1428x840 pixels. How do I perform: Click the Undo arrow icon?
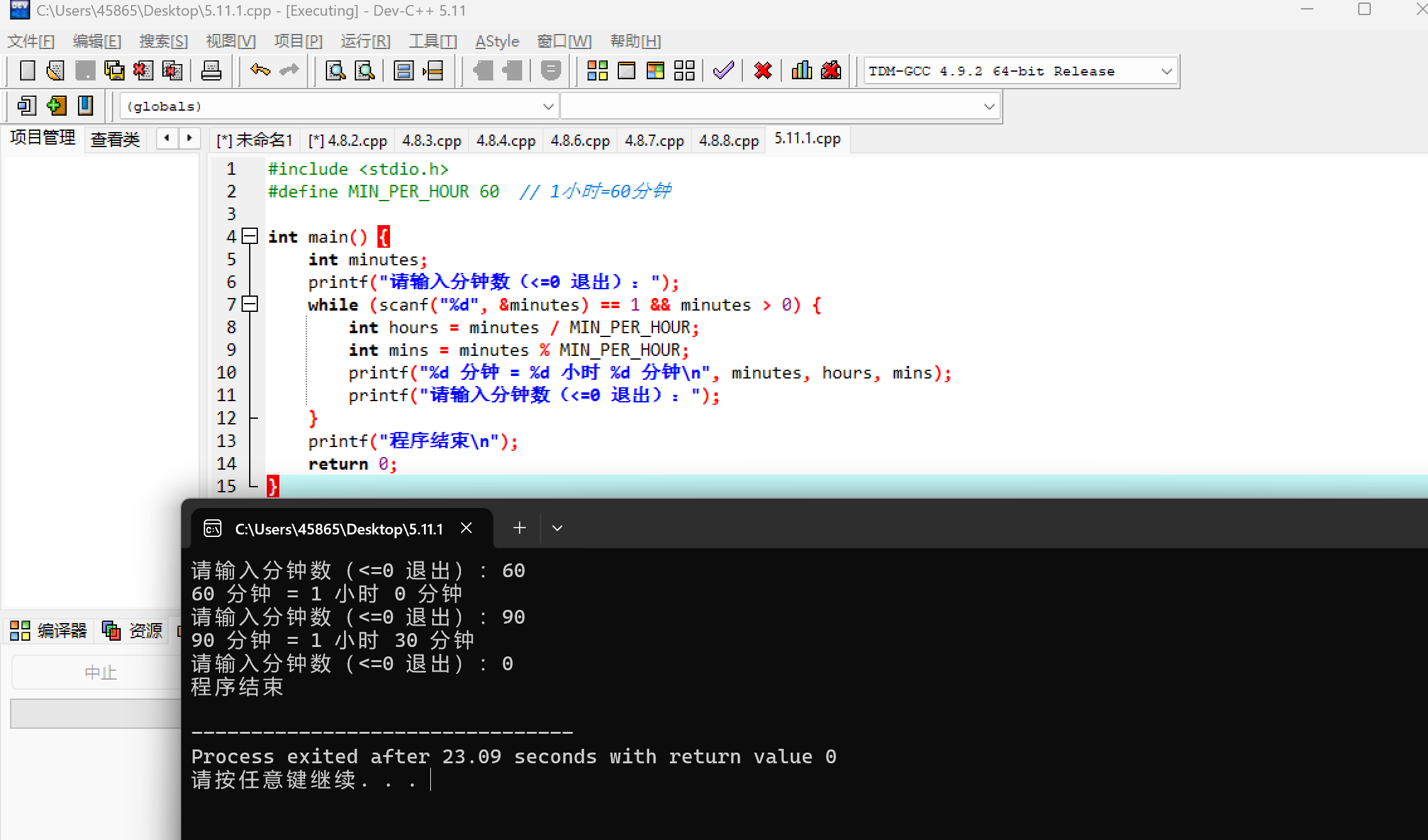(260, 70)
